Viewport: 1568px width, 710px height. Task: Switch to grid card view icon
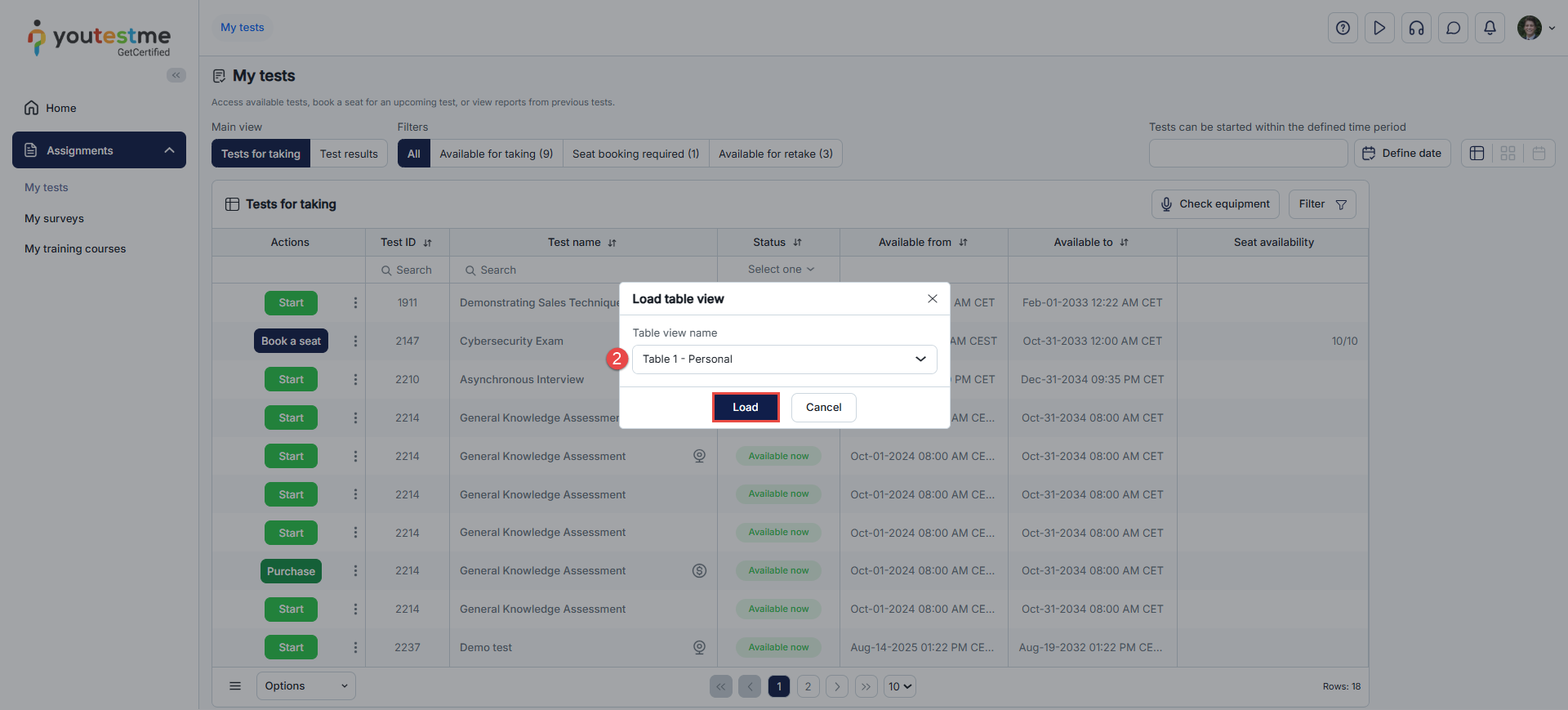coord(1508,154)
